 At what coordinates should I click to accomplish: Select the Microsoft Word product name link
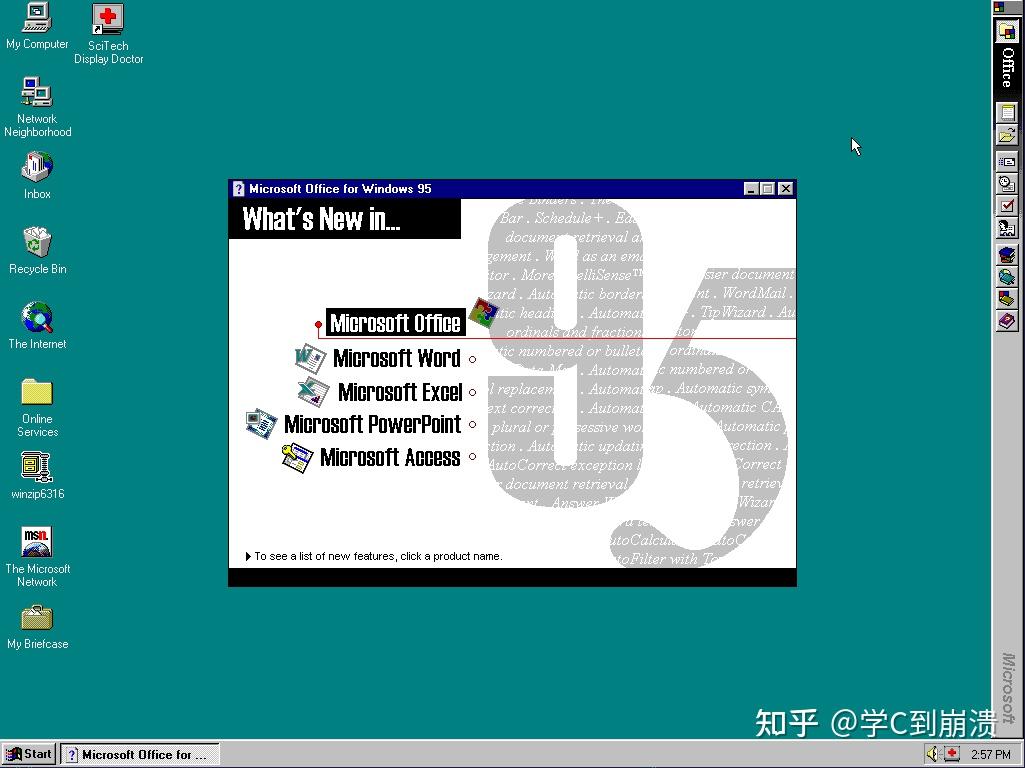coord(397,358)
